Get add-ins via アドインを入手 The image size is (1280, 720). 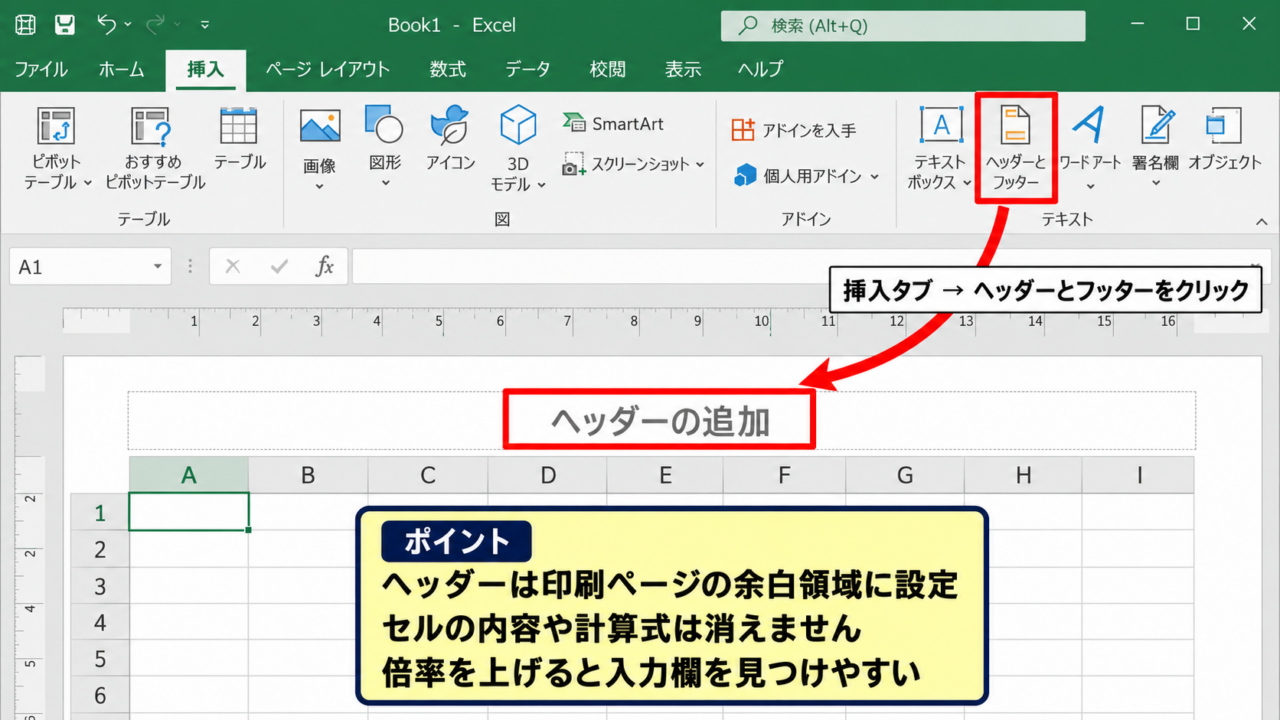794,130
